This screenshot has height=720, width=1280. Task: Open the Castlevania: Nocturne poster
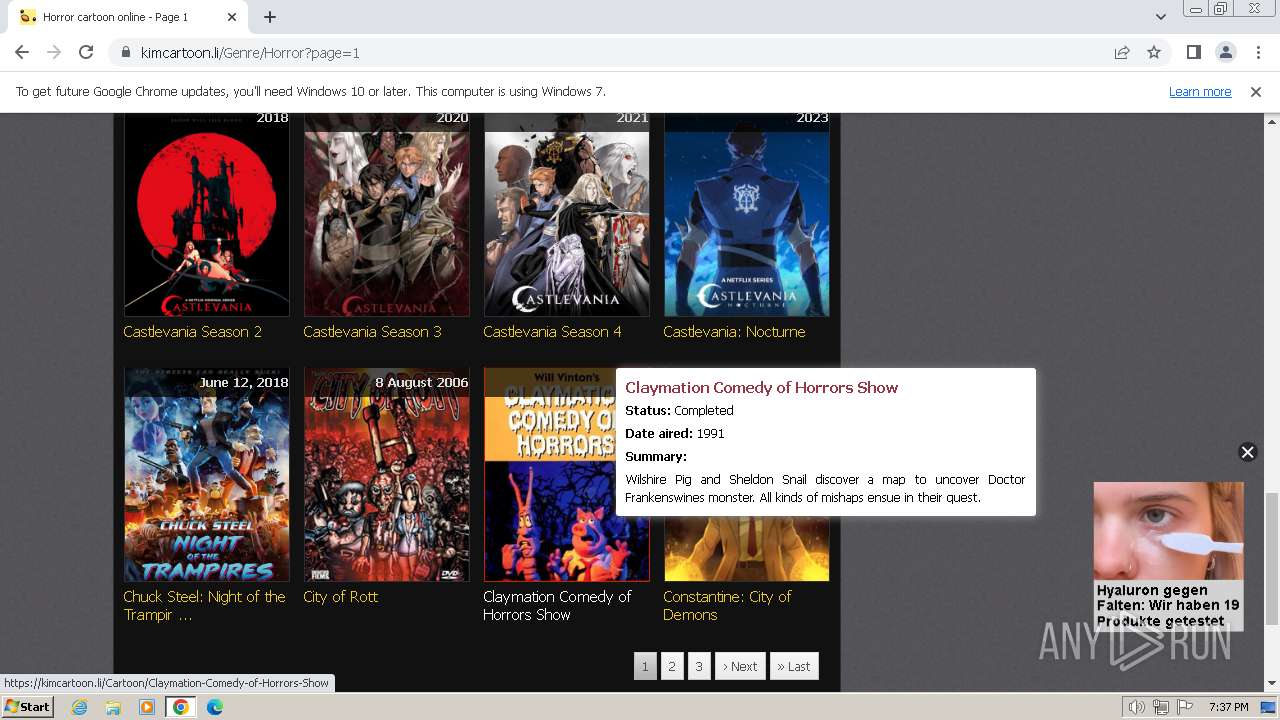click(x=747, y=215)
